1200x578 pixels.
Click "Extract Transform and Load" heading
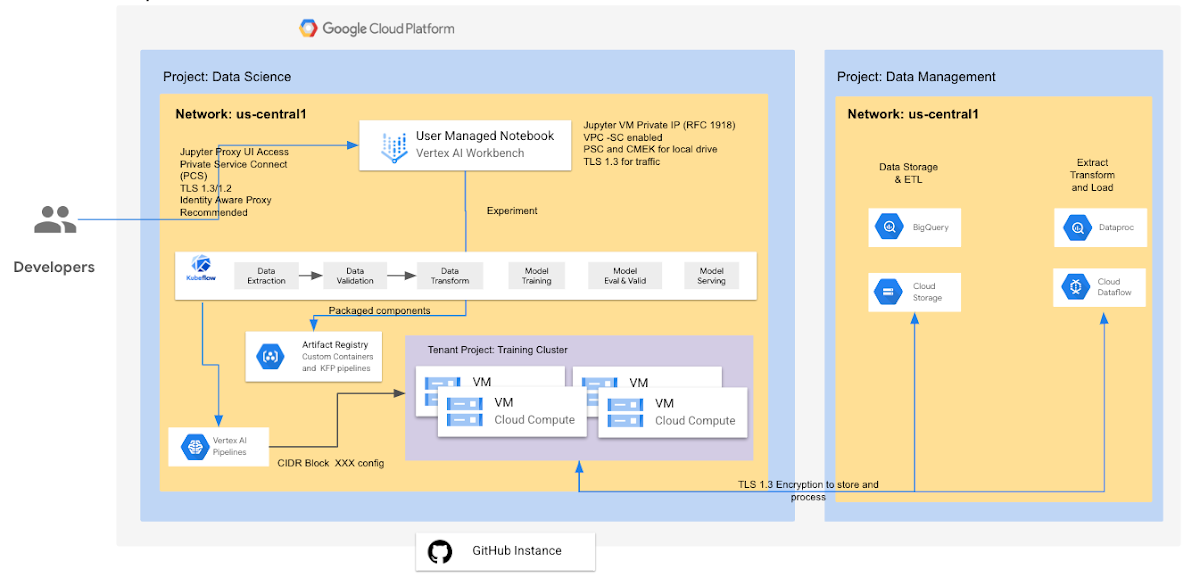click(1092, 175)
